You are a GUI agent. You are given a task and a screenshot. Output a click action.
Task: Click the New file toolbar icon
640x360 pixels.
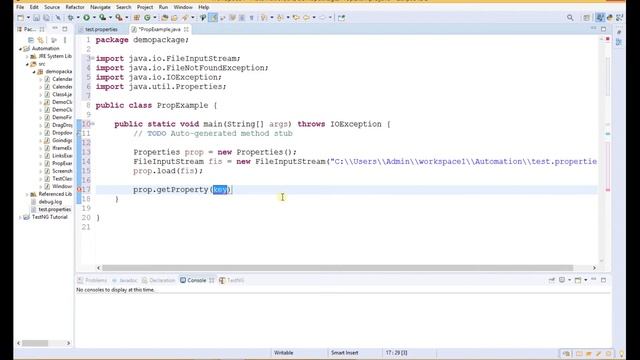(20, 18)
